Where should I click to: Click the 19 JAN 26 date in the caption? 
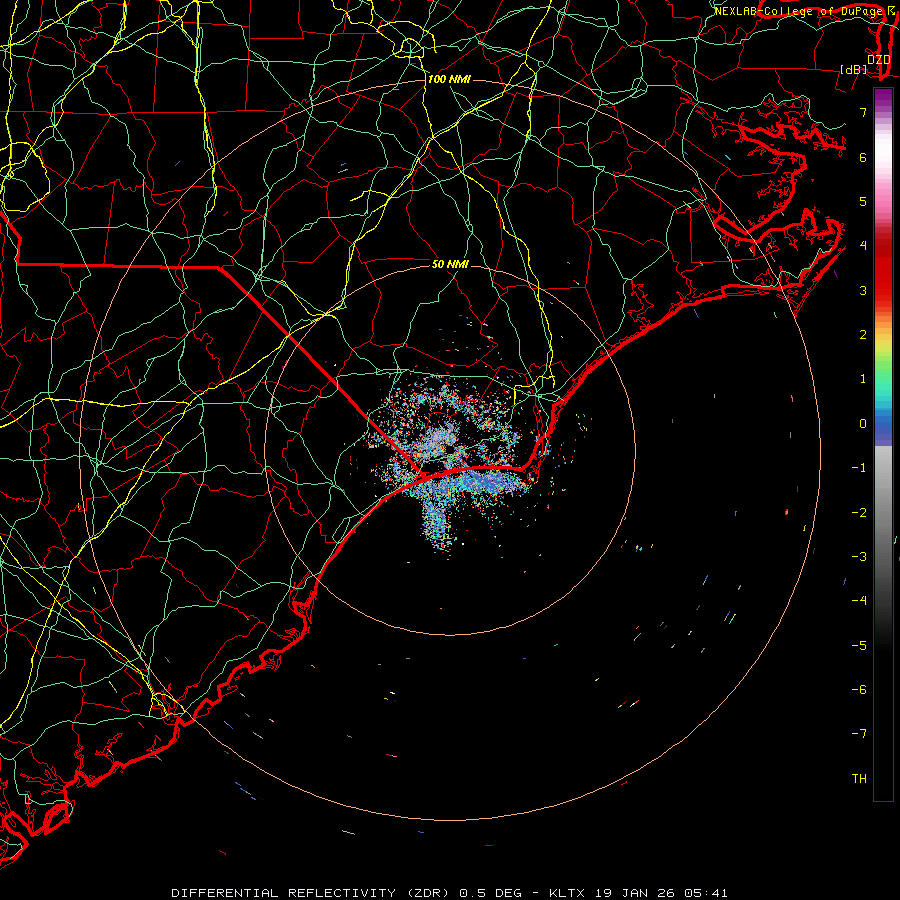(x=634, y=893)
